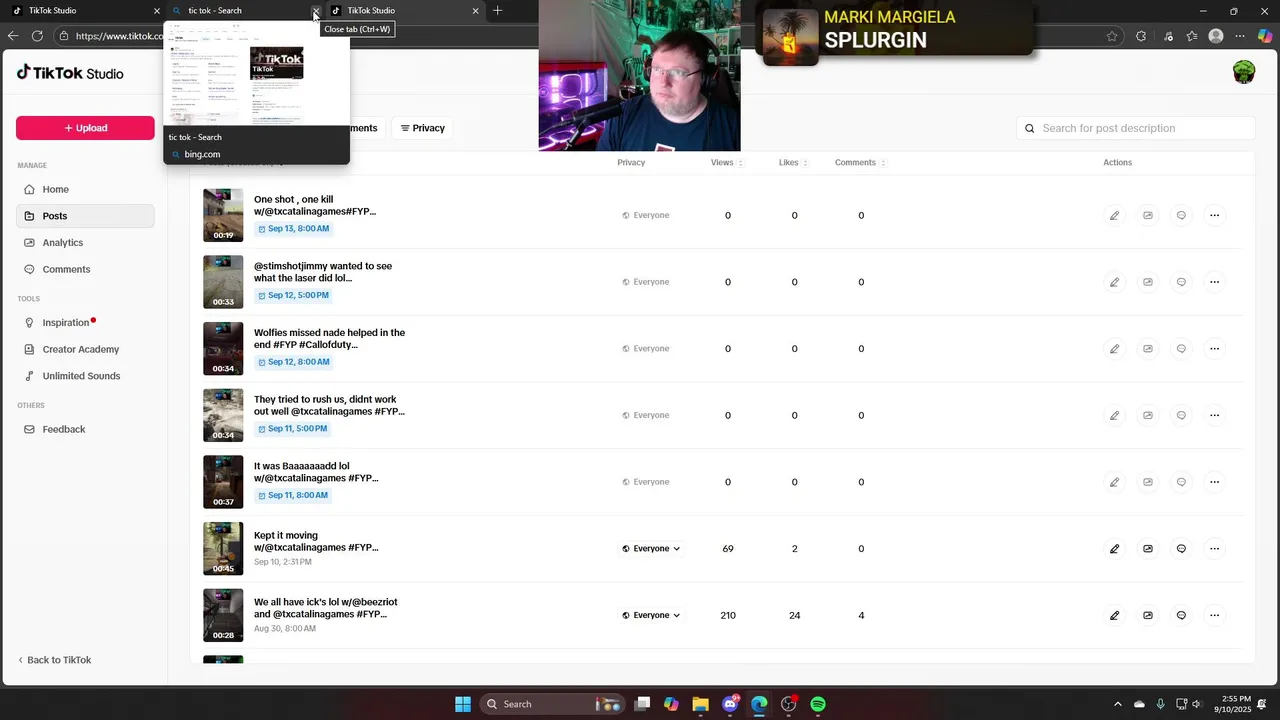Viewport: 1280px width, 720px height.
Task: Close the 'tic tok - Search' tab
Action: (x=316, y=11)
